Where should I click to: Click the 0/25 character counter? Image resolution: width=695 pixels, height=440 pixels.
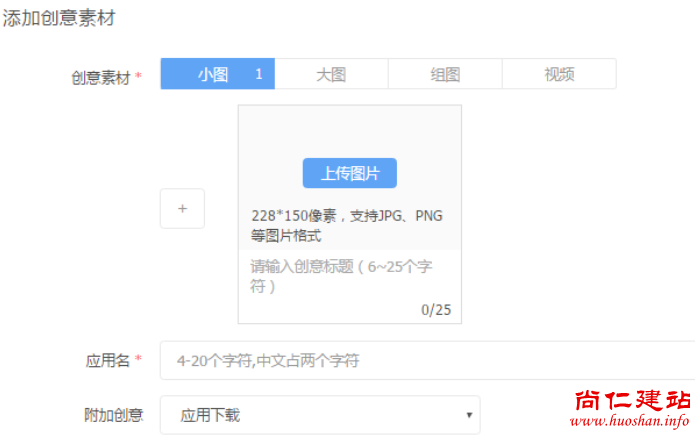(x=436, y=310)
